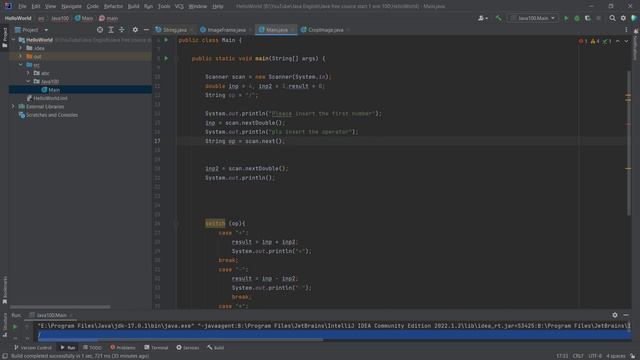The image size is (640, 360).
Task: Open the File menu
Action: (x=22, y=7)
